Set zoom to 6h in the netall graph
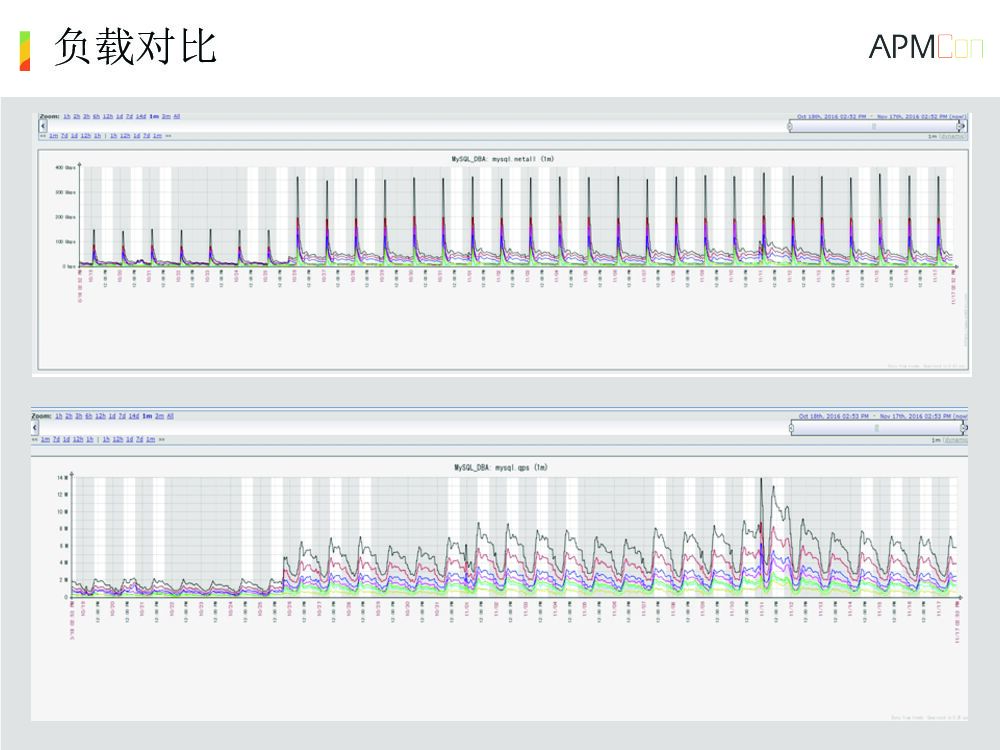Viewport: 1000px width, 750px height. [x=96, y=117]
